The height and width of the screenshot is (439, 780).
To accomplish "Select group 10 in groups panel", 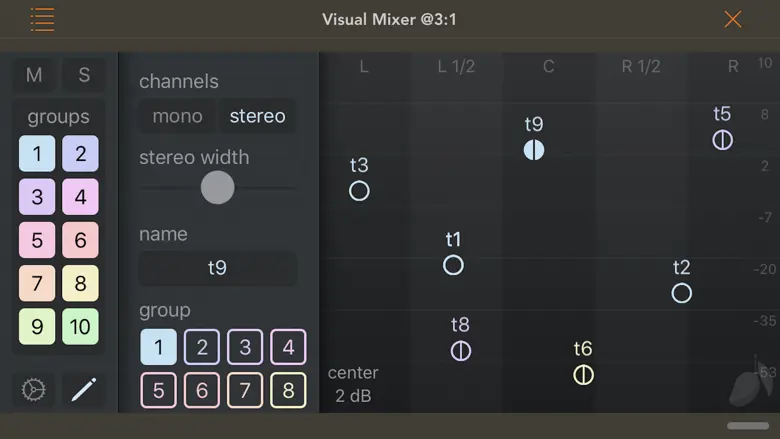I will coord(80,326).
